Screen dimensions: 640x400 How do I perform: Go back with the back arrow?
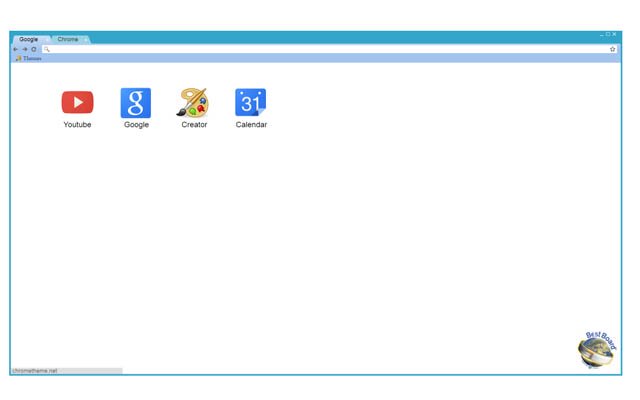[x=16, y=49]
